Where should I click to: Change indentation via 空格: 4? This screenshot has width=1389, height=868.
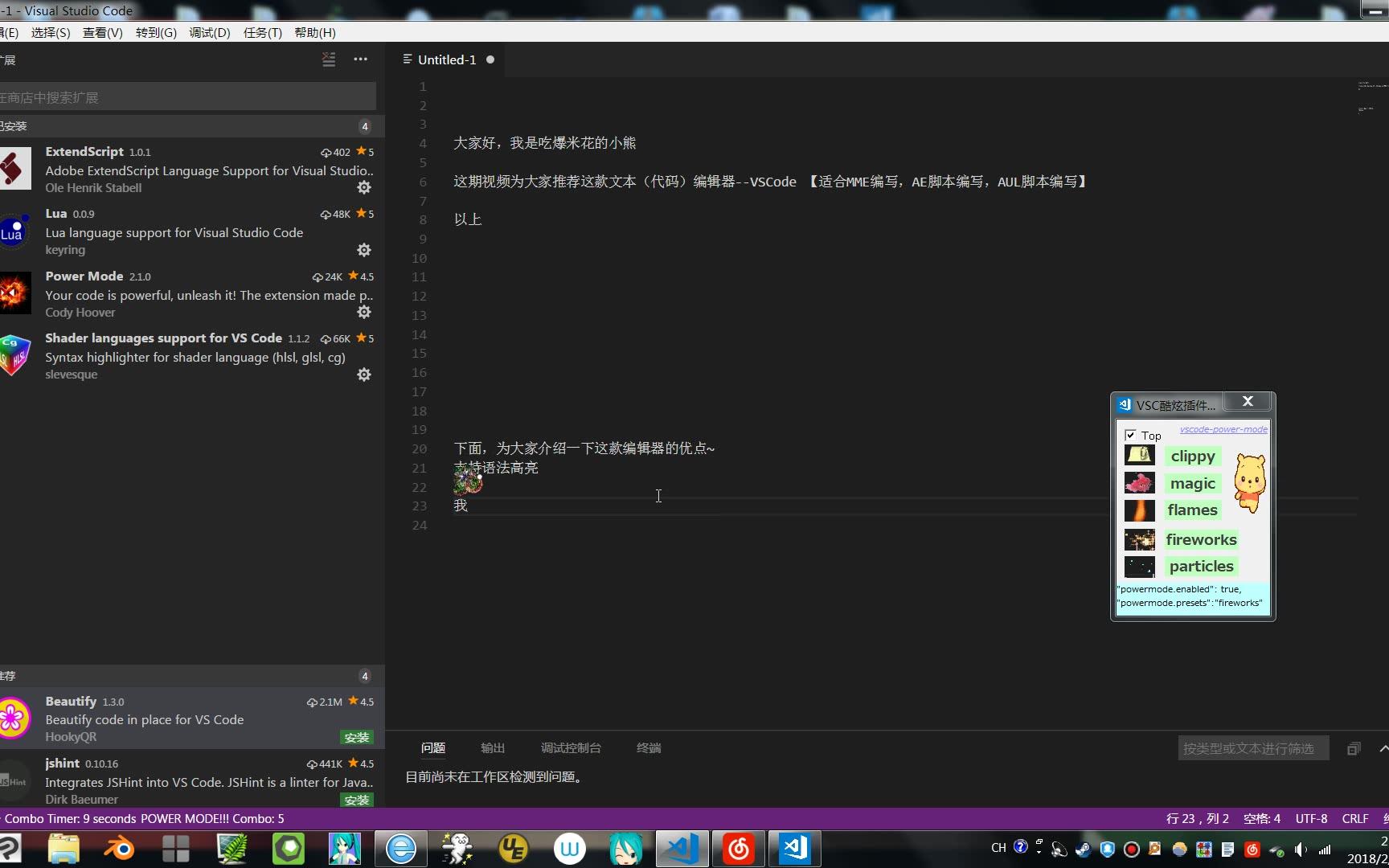[x=1262, y=818]
